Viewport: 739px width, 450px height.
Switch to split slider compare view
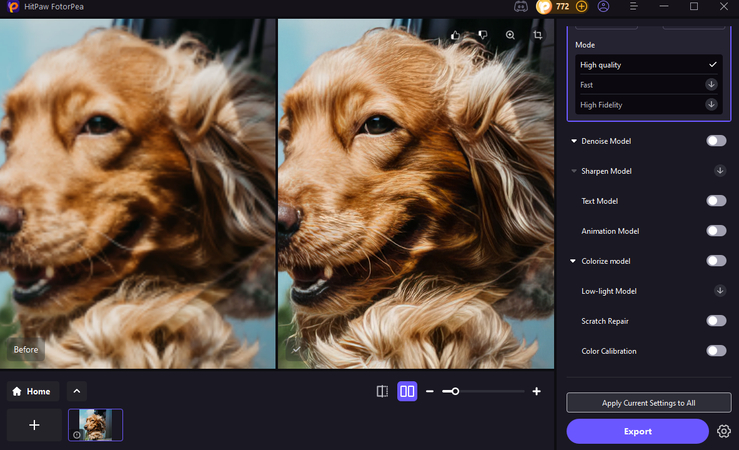tap(382, 391)
